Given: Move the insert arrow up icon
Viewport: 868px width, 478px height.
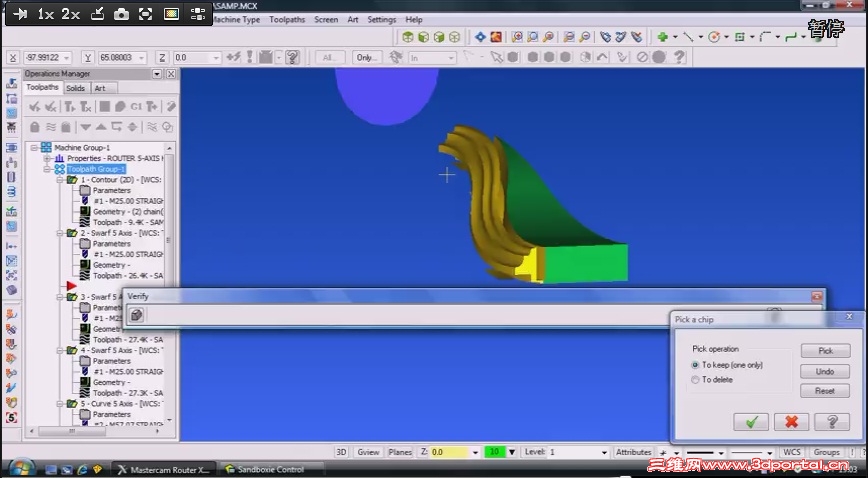Looking at the screenshot, I should click(x=101, y=127).
